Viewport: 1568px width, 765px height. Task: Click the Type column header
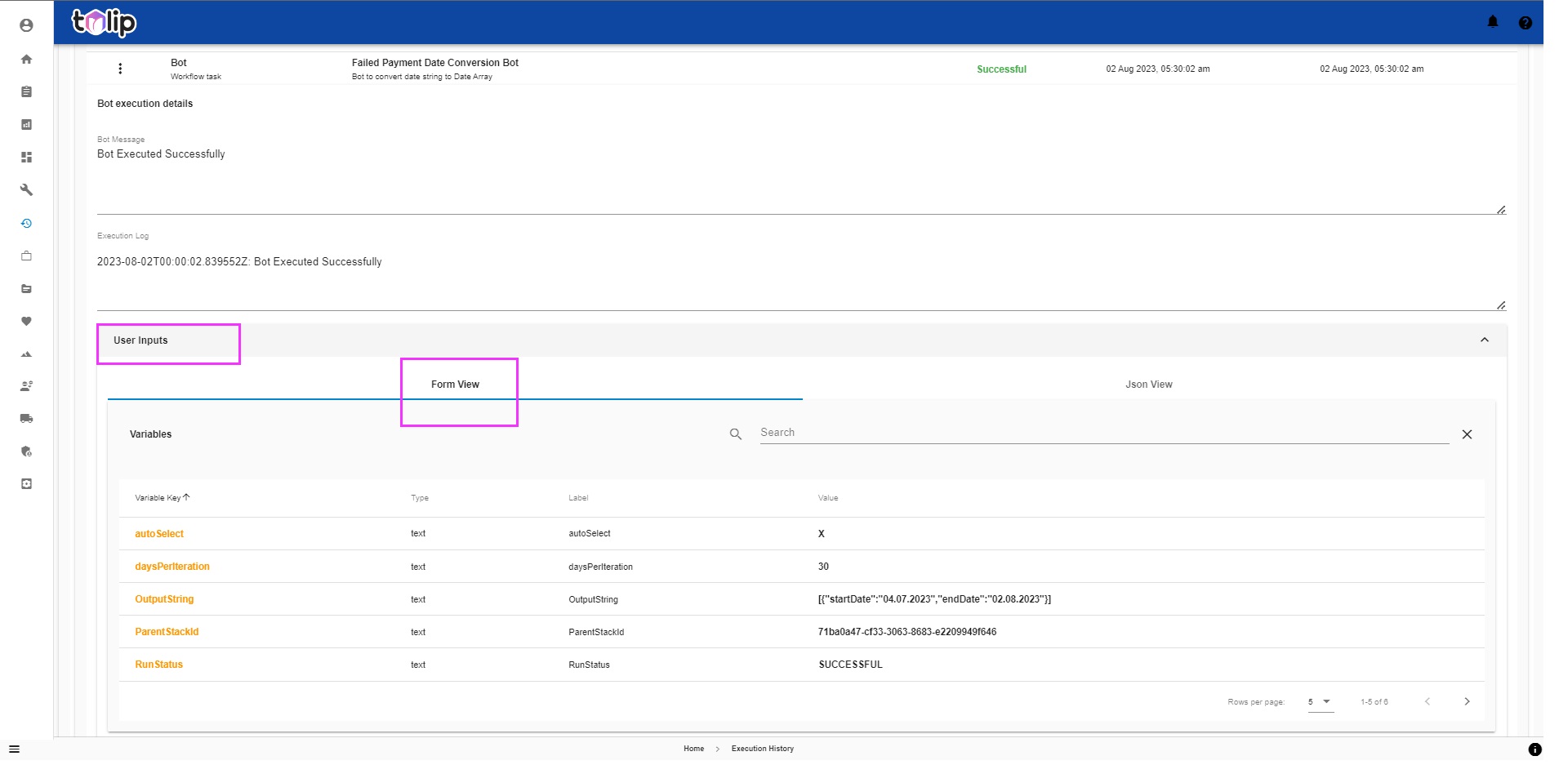[x=420, y=498]
